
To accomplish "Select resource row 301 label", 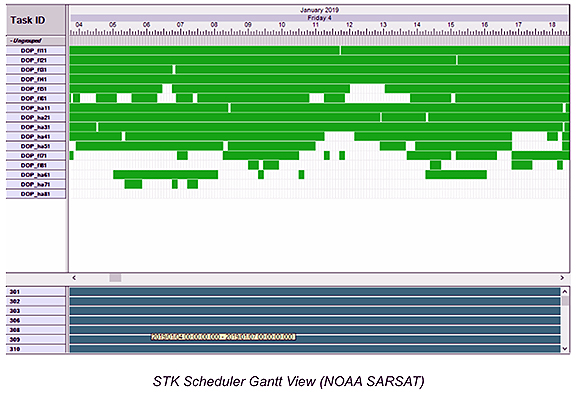I will (36, 292).
